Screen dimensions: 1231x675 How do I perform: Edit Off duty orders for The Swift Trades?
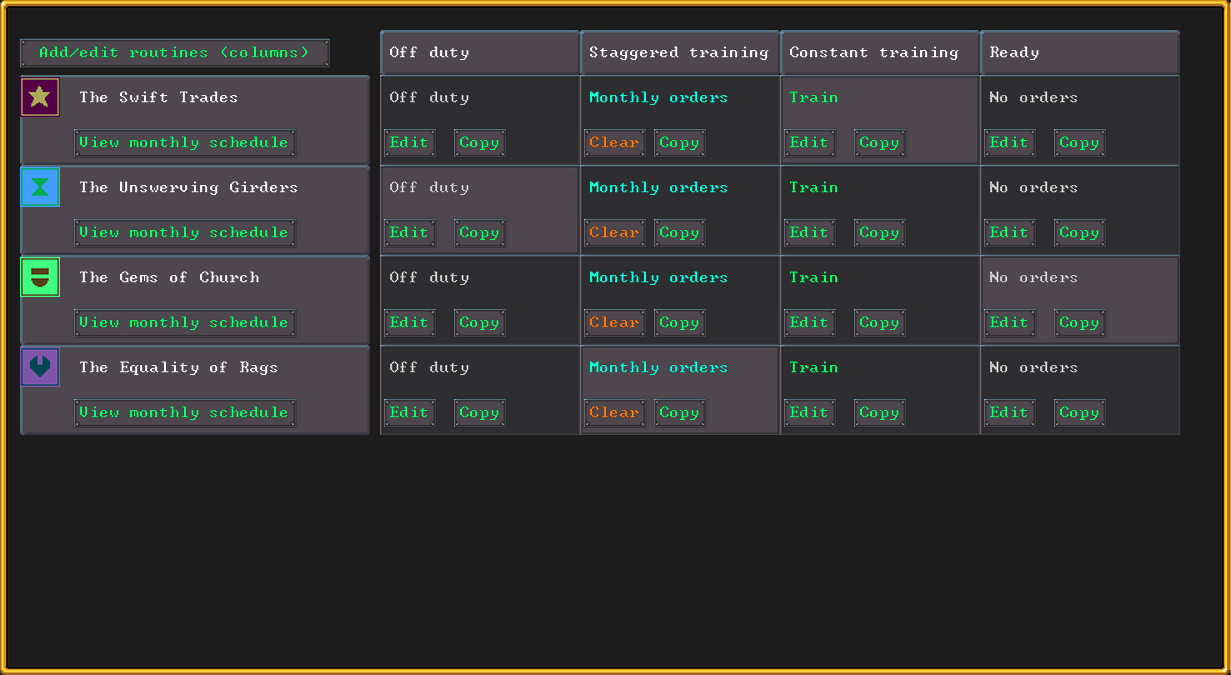410,143
